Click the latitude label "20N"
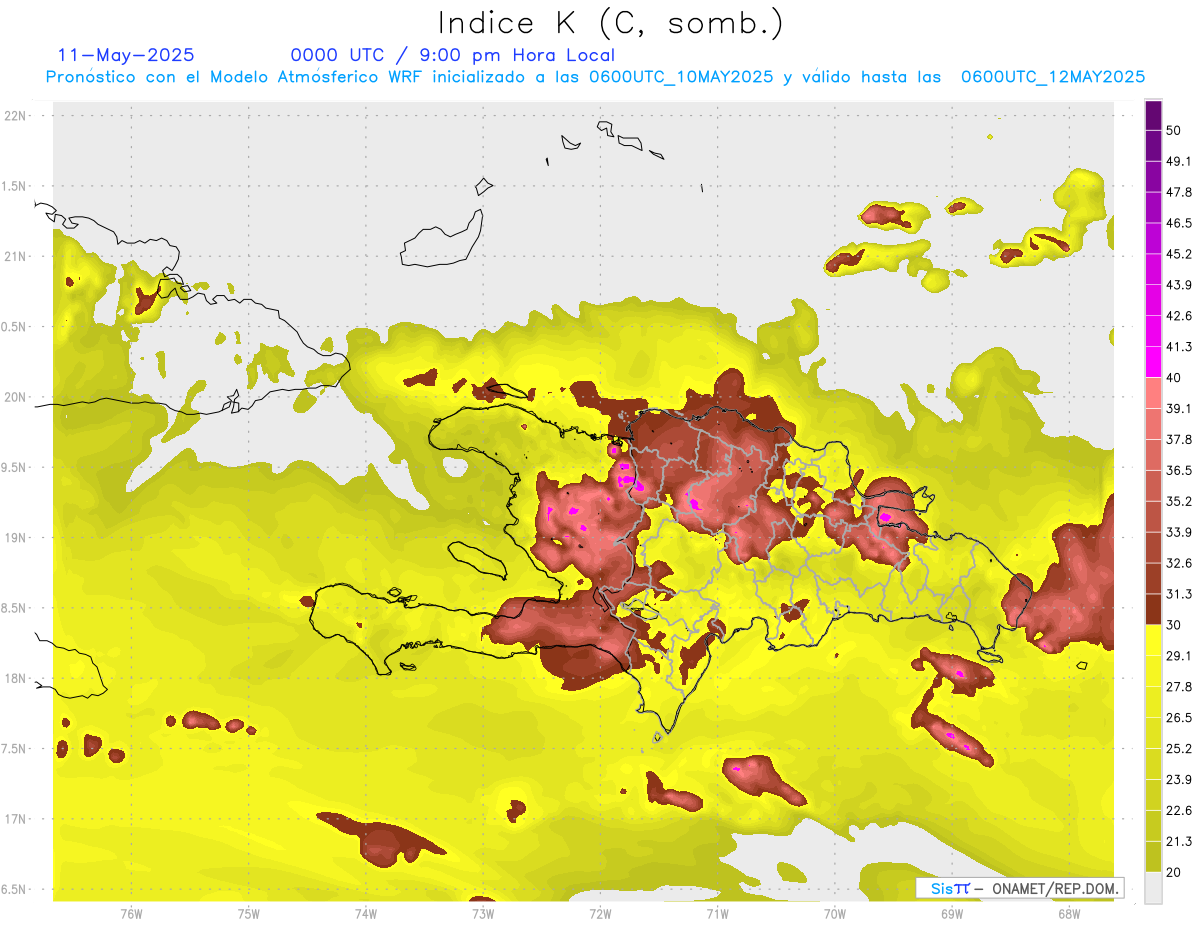The width and height of the screenshot is (1200, 927). coord(17,397)
